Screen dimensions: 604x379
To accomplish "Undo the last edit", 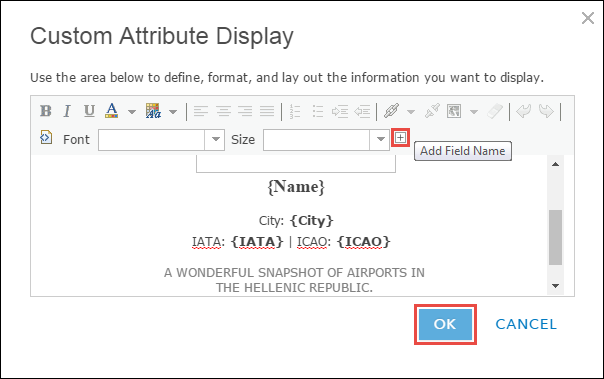I will tap(523, 111).
